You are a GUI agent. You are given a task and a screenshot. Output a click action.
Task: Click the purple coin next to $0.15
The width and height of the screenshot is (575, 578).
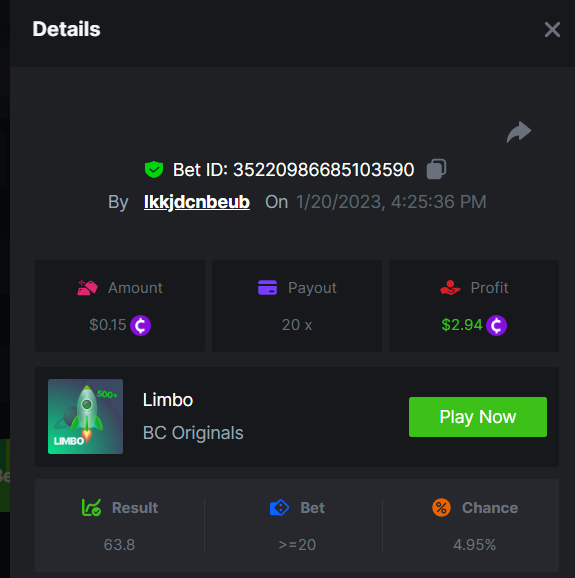coord(140,325)
